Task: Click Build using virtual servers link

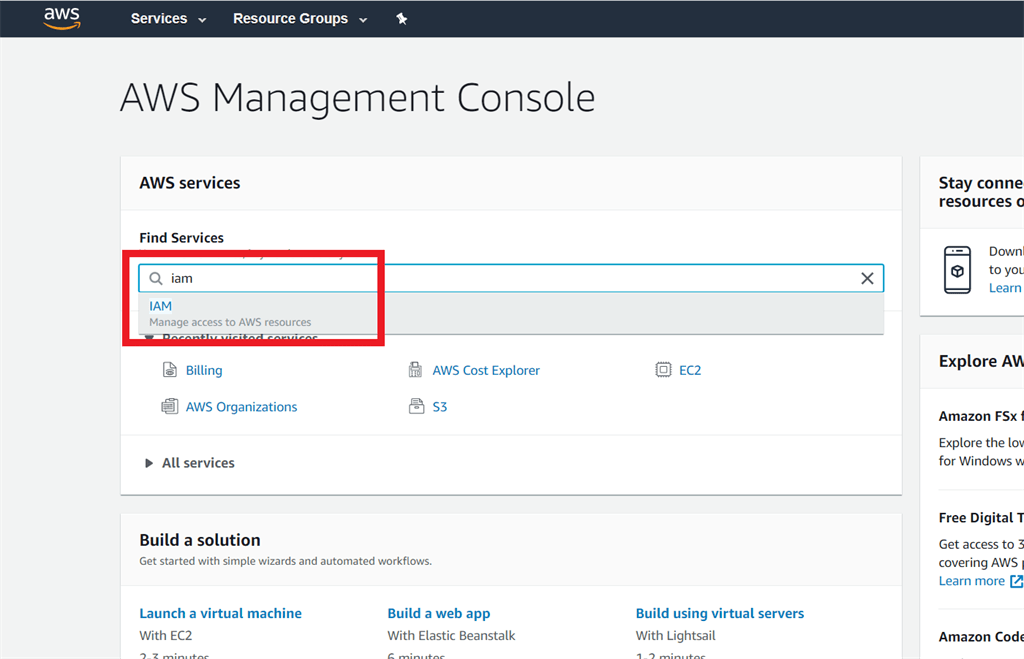Action: (x=719, y=613)
